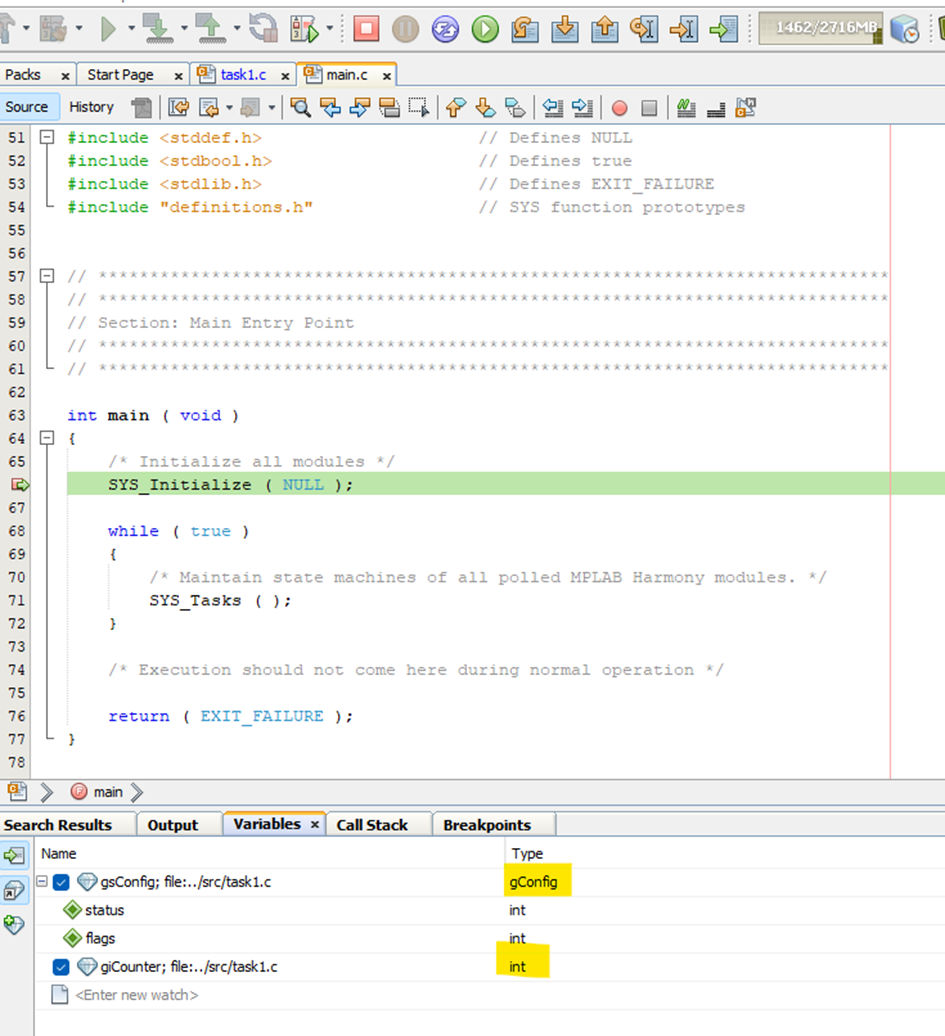945x1036 pixels.
Task: Select the flags member row
Action: [490, 938]
